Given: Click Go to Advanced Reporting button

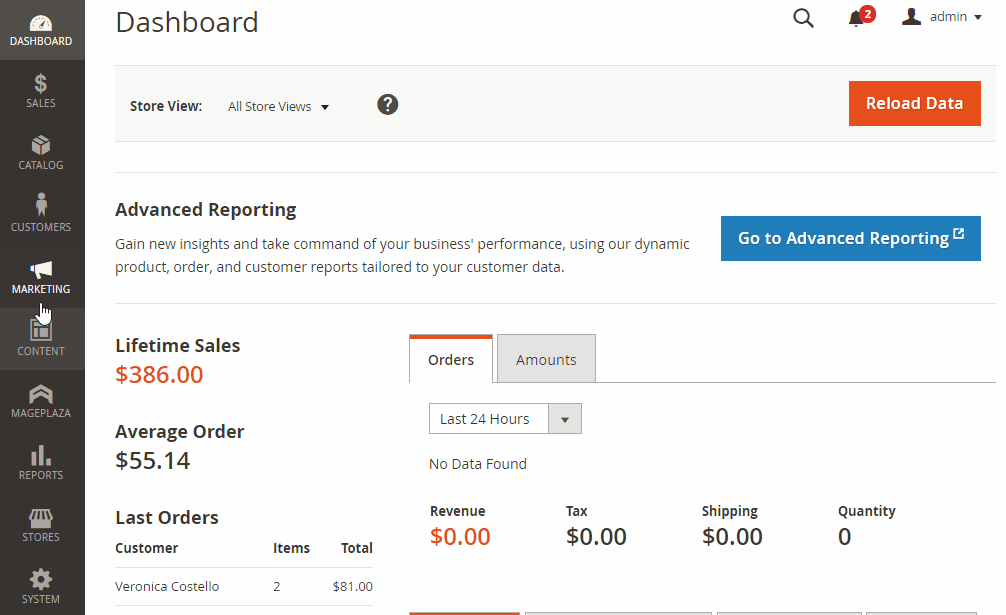Looking at the screenshot, I should click(850, 238).
